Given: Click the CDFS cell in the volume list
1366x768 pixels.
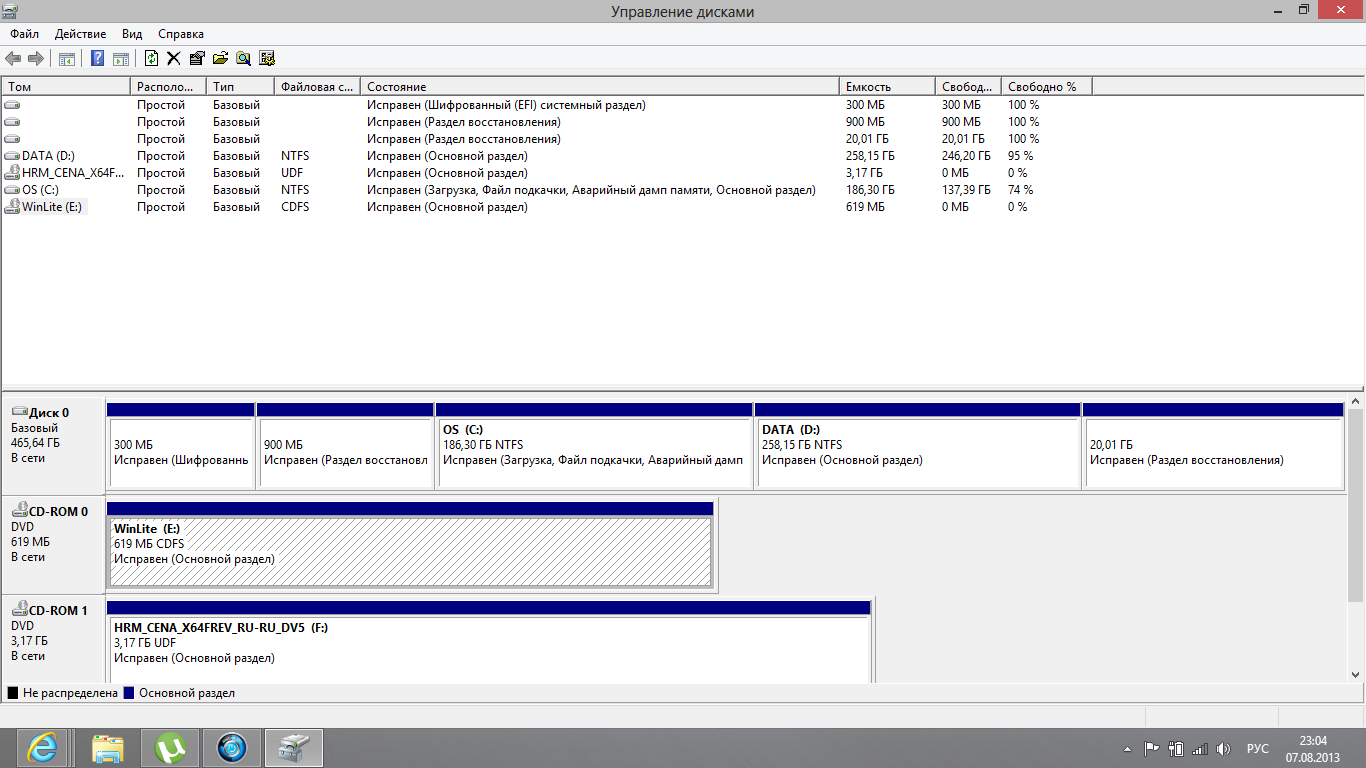Looking at the screenshot, I should point(295,207).
